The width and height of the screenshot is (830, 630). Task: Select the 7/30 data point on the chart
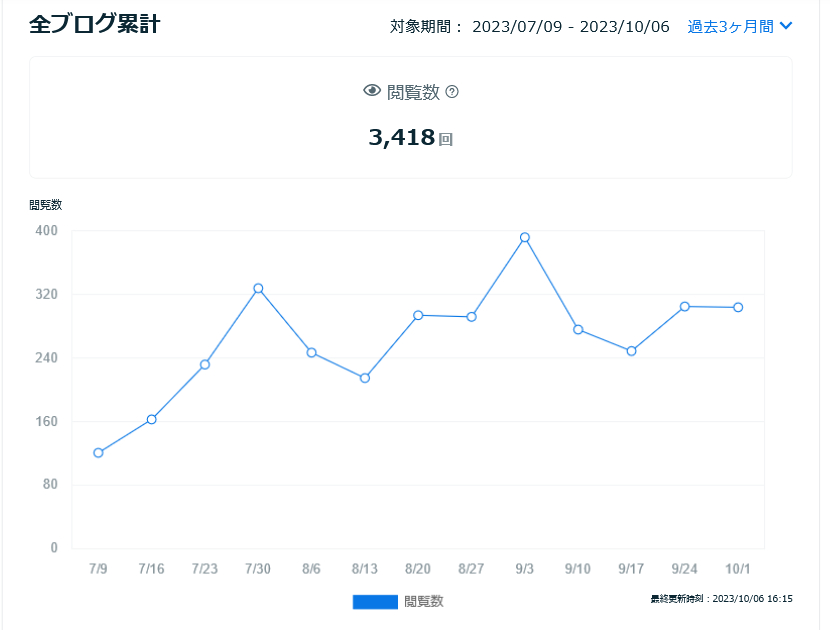258,288
